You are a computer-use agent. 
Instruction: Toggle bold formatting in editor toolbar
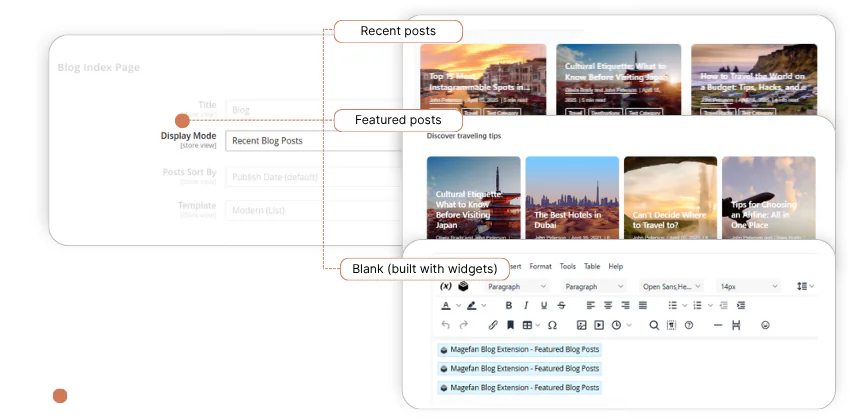509,305
